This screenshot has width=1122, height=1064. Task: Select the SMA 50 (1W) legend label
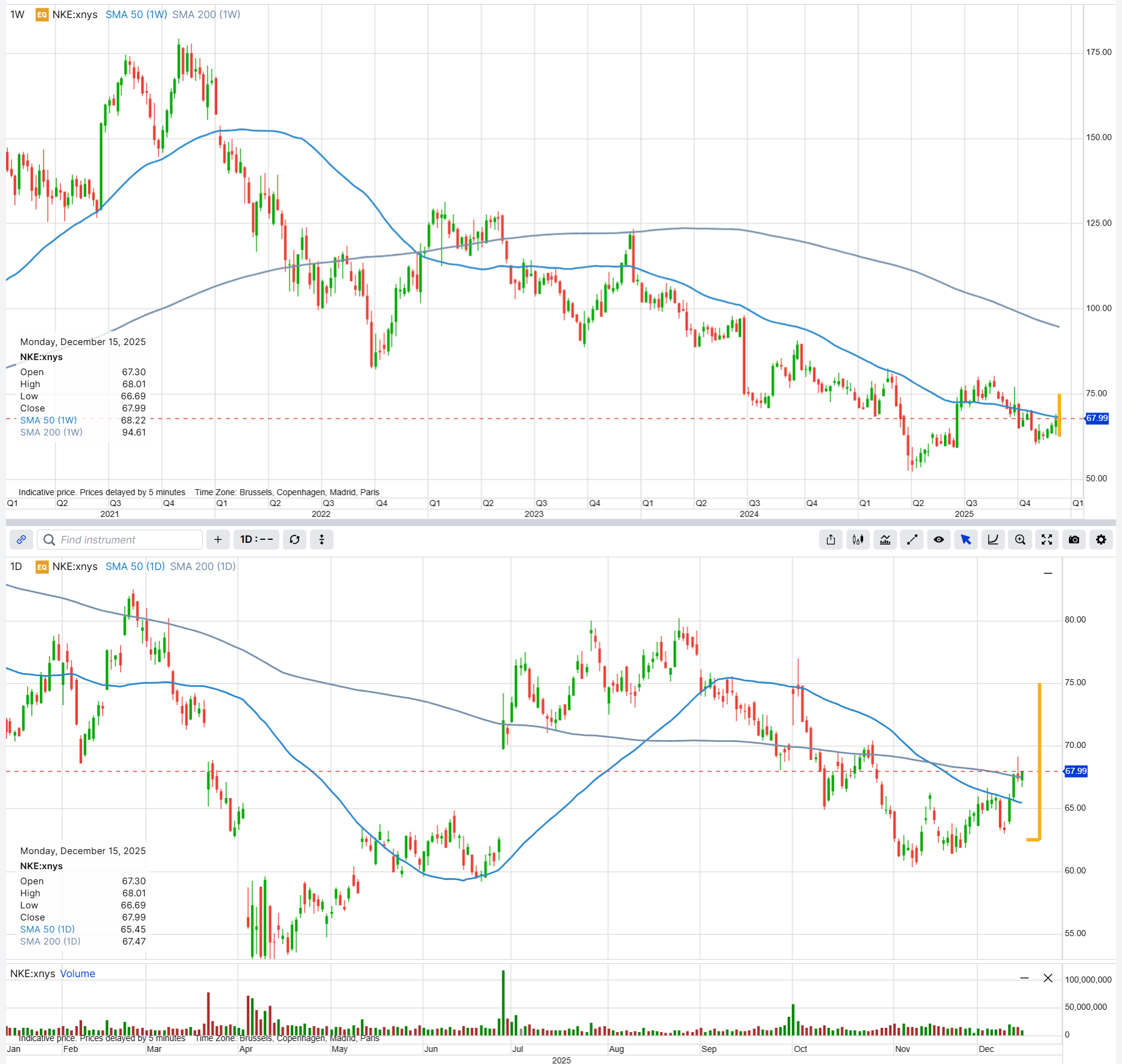(136, 14)
